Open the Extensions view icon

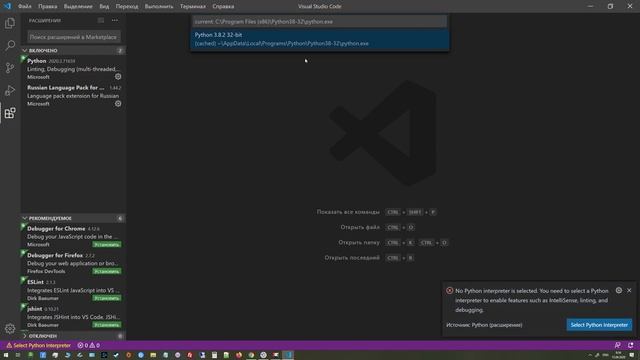10,113
